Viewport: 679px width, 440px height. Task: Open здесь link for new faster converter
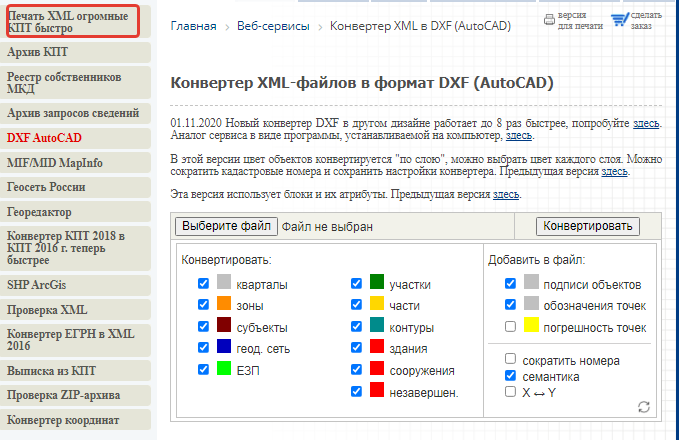point(646,123)
